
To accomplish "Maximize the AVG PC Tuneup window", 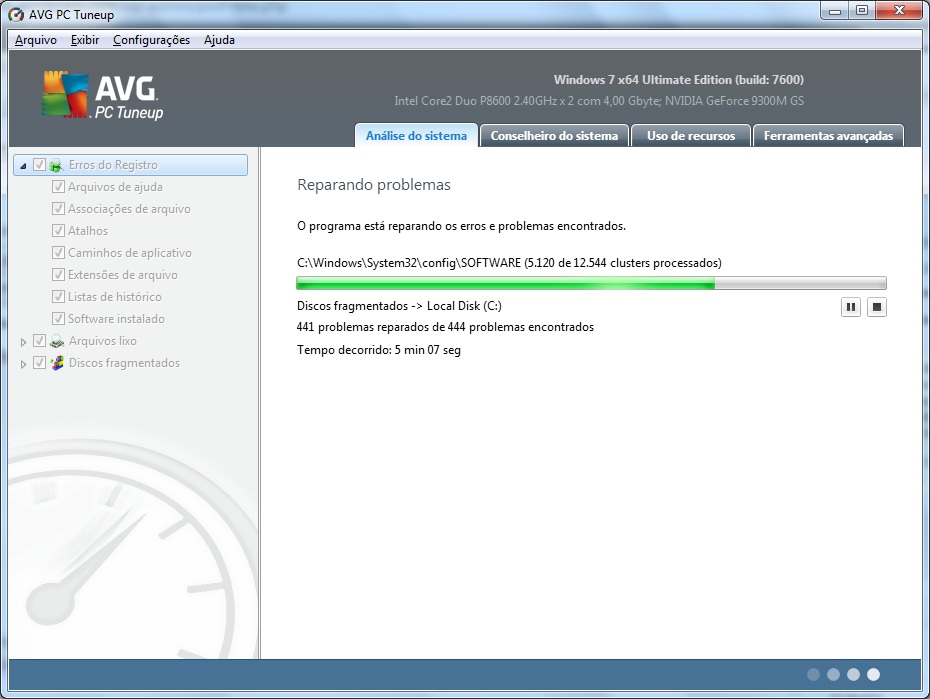I will [862, 11].
